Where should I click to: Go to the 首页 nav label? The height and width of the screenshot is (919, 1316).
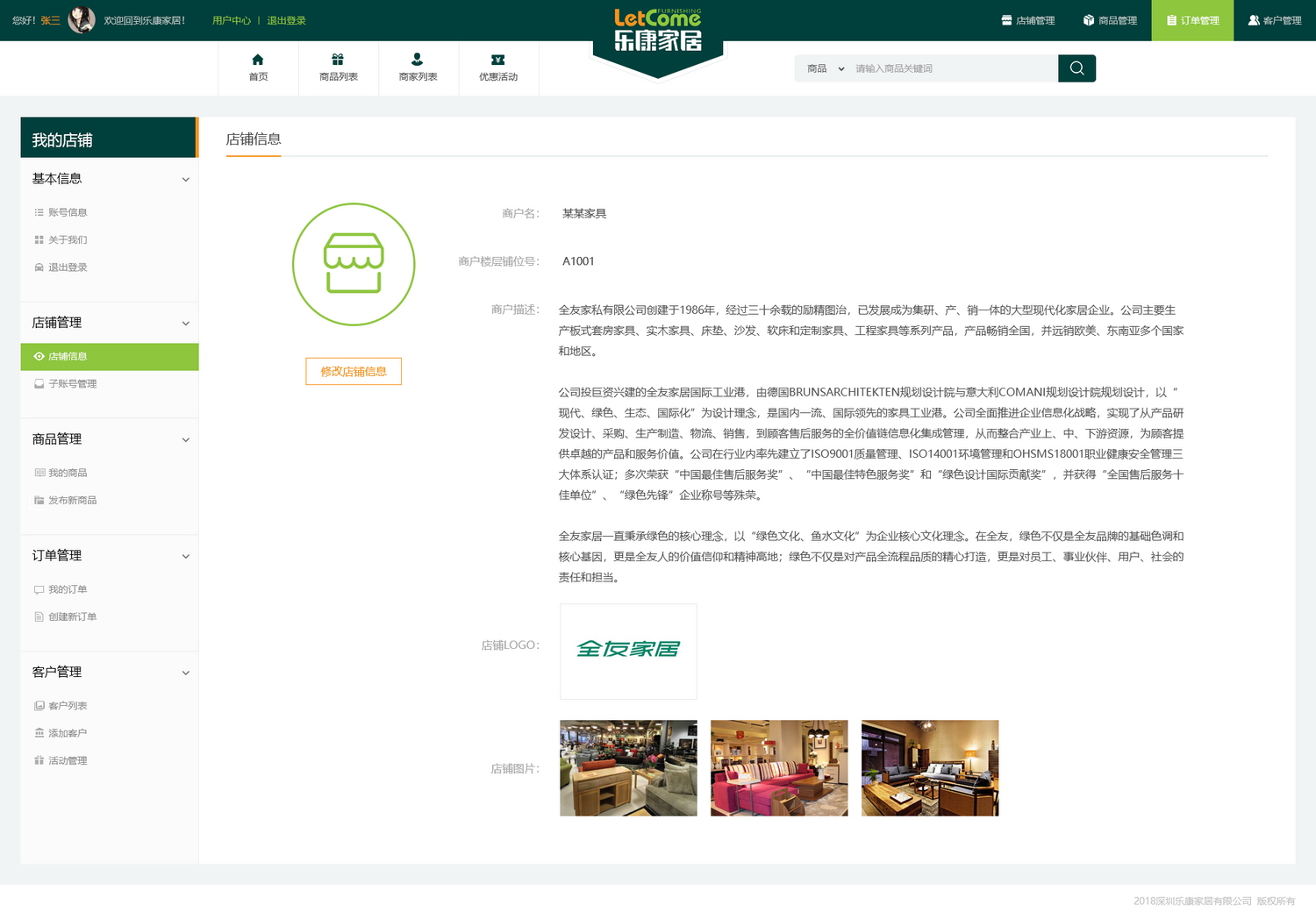258,77
